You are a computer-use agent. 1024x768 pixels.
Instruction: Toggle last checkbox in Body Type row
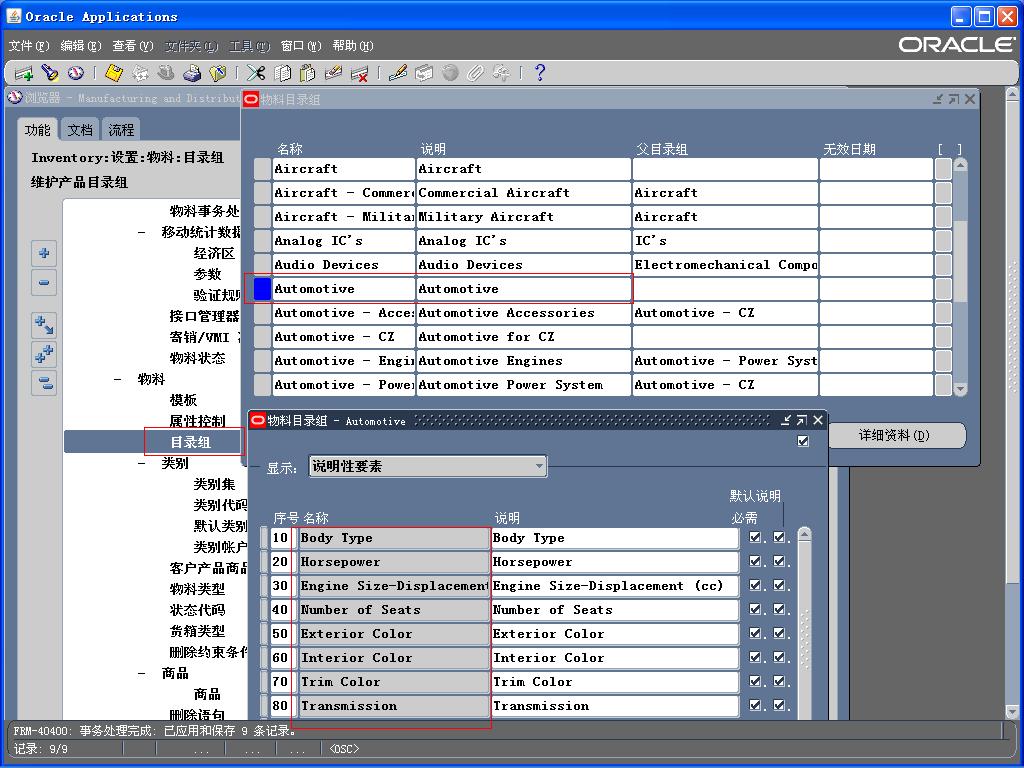click(x=779, y=537)
